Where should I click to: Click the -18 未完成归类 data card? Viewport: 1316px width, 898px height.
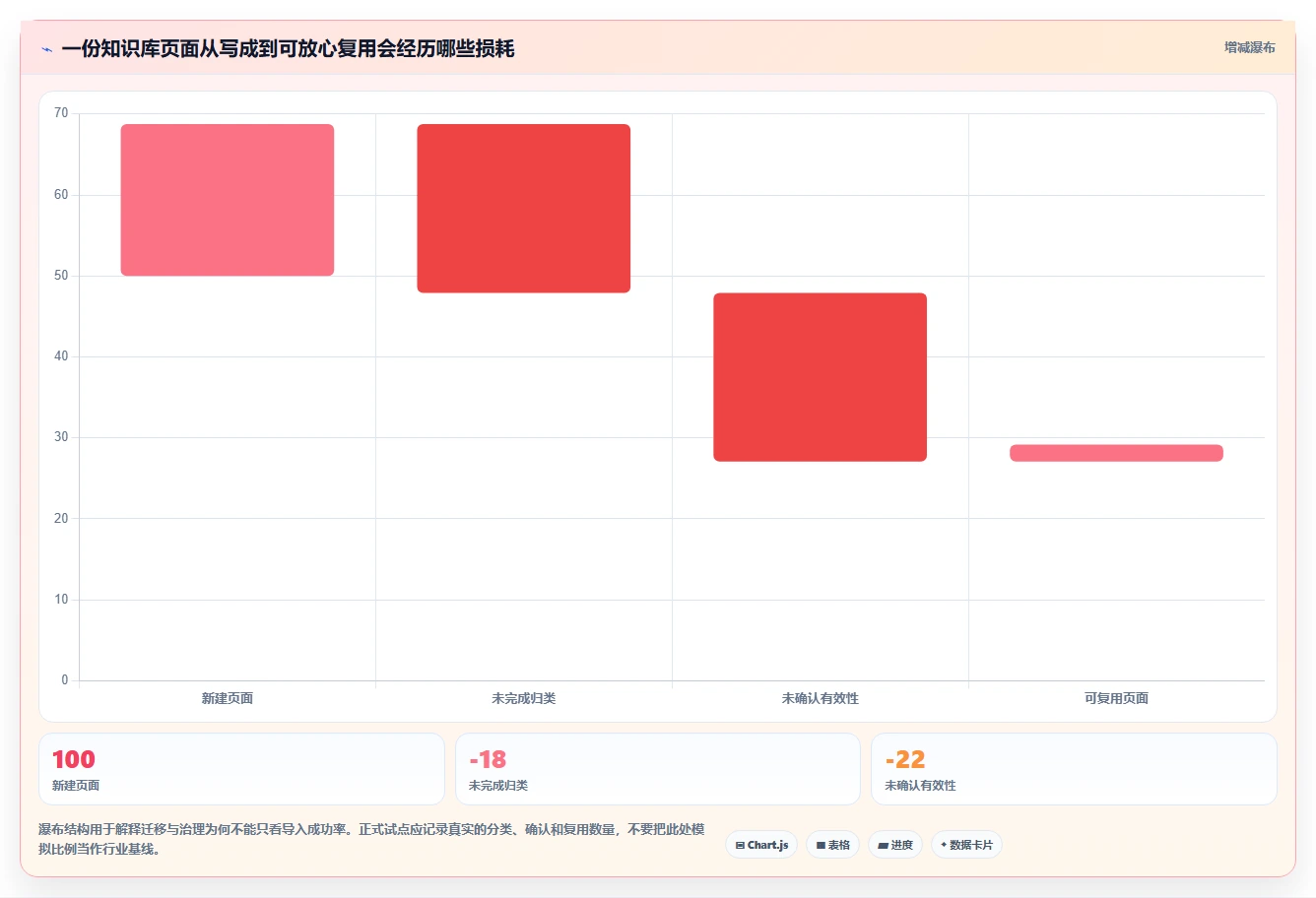[658, 769]
